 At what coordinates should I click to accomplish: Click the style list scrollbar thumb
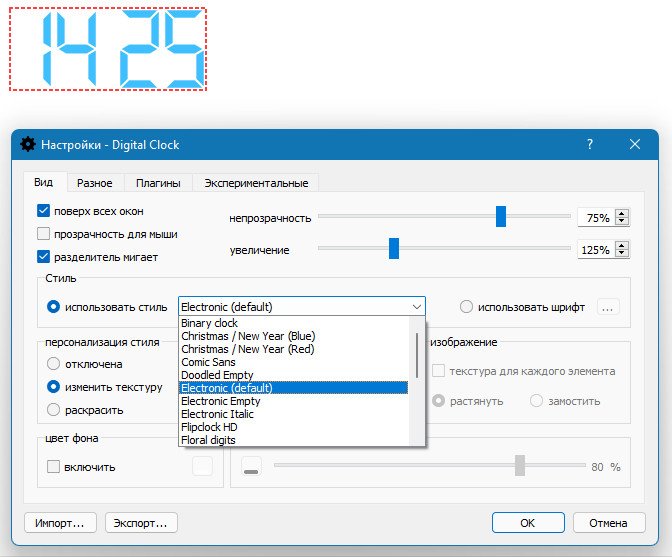[417, 356]
